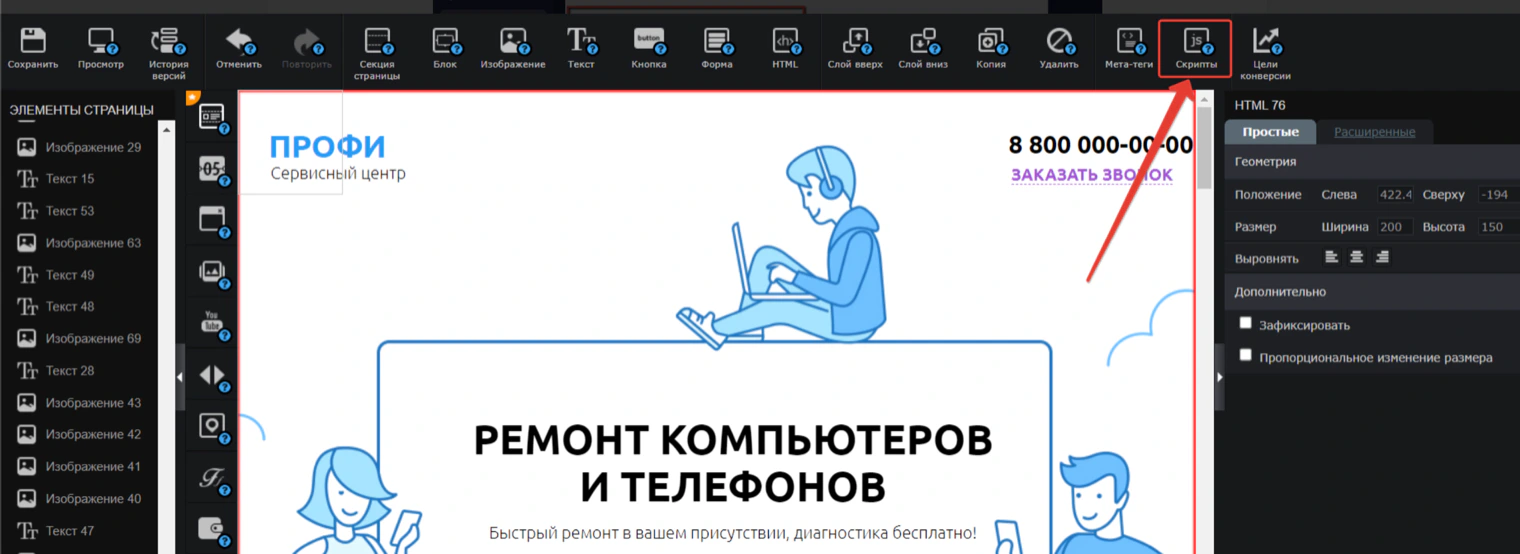Collapse the left elements panel arrow
1520x554 pixels.
[x=180, y=377]
